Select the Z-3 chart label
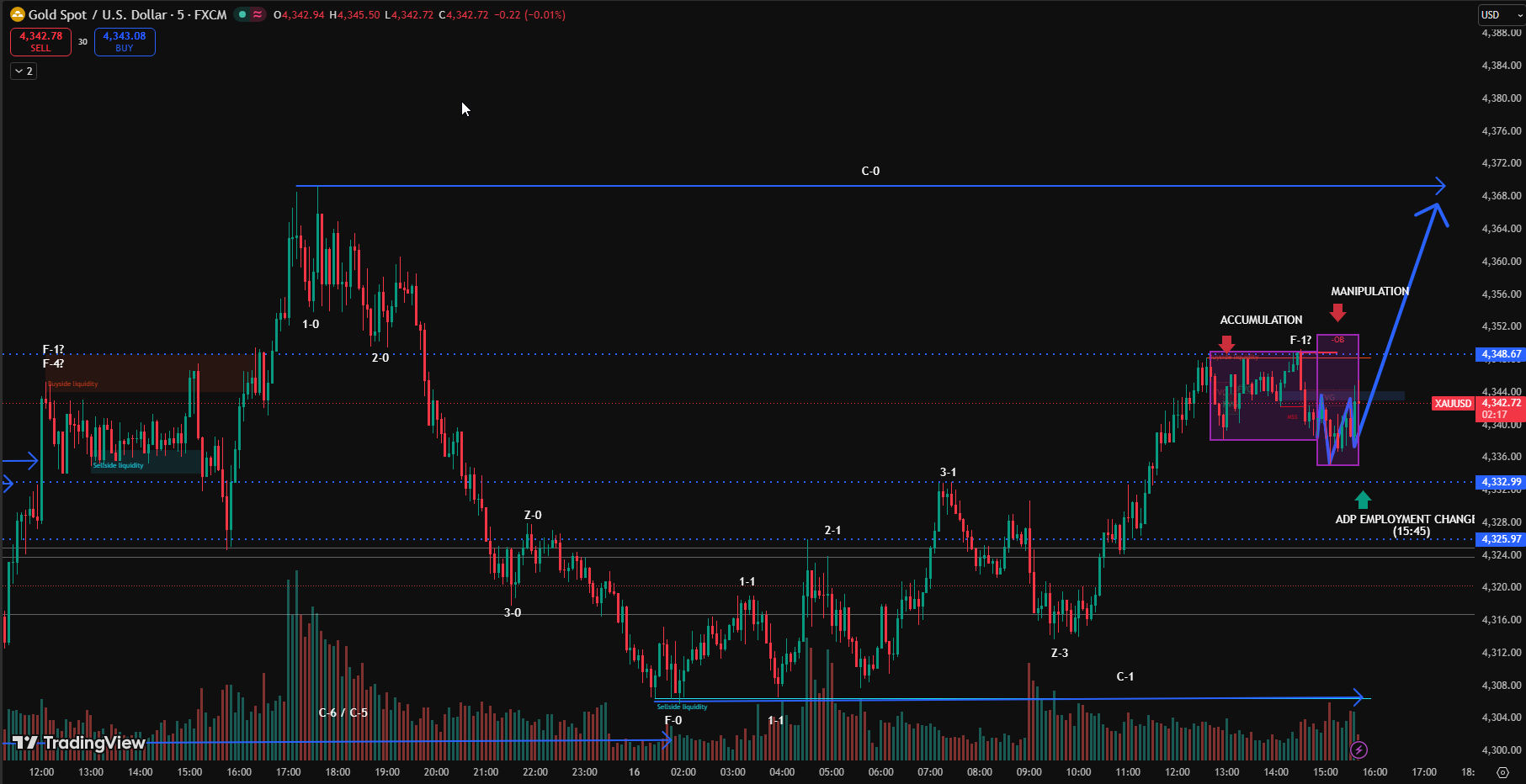This screenshot has width=1526, height=784. (x=1060, y=653)
